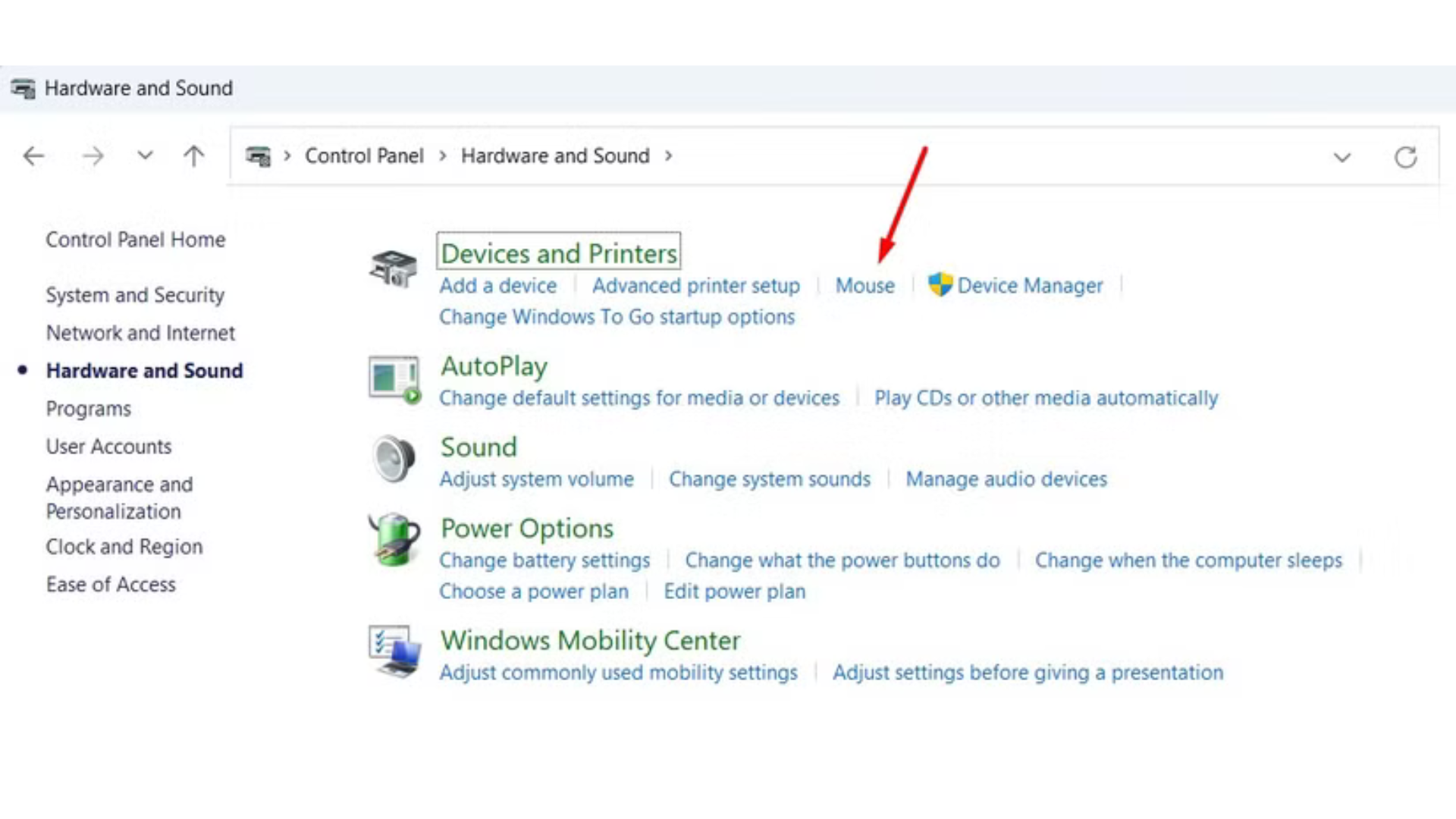Expand chevron after Hardware and Sound breadcrumb
This screenshot has height=819, width=1456.
click(x=668, y=156)
